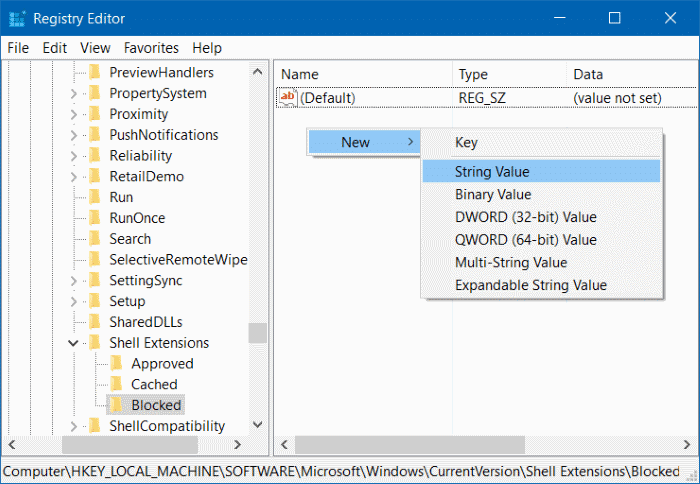The width and height of the screenshot is (700, 484).
Task: Select the Approved key label
Action: coord(162,364)
